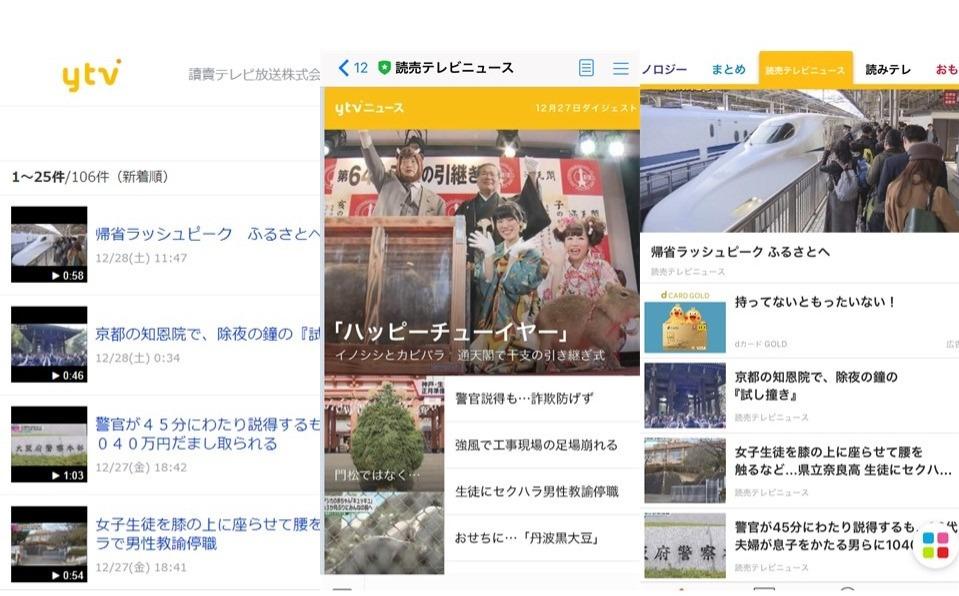
Task: Click timestamp 12/27(金) 18:41
Action: coord(141,567)
